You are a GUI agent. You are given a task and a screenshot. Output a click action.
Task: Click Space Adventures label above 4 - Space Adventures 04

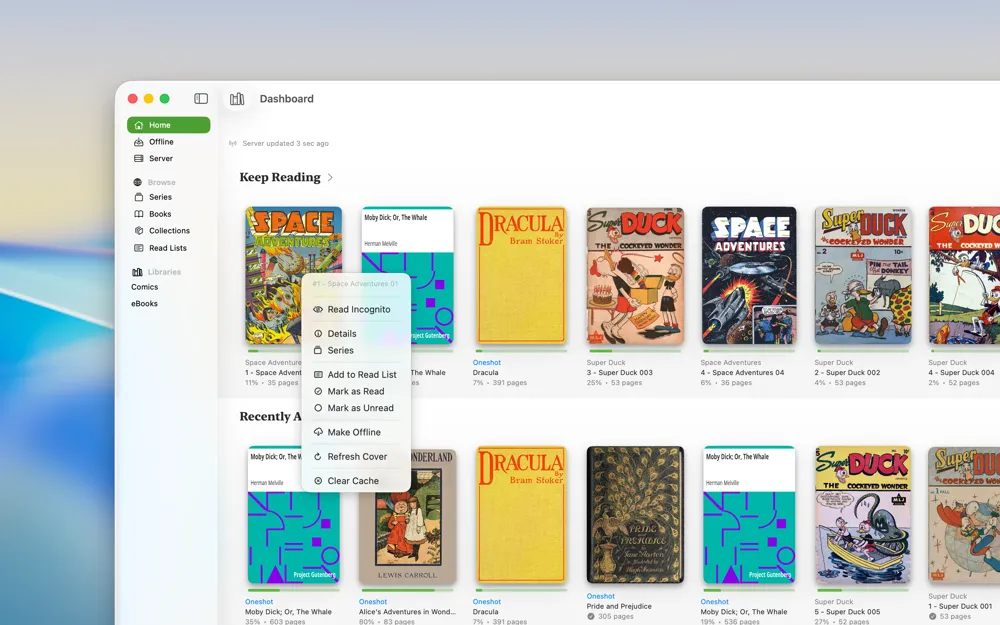731,362
